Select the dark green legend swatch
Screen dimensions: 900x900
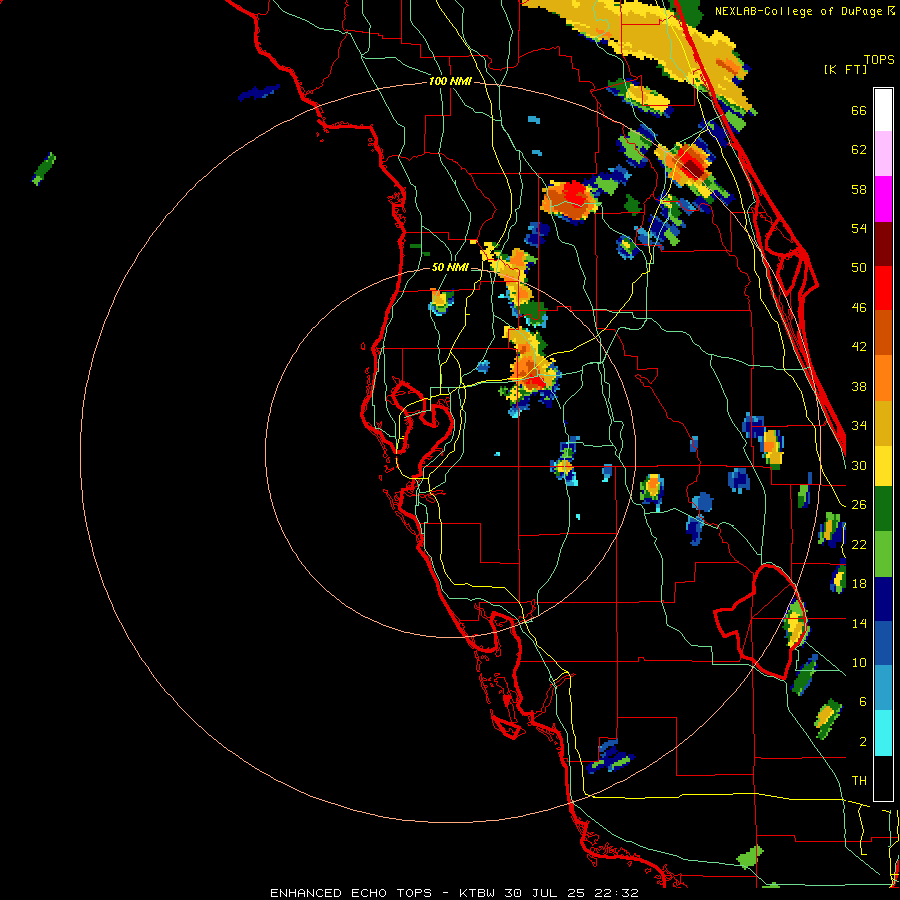pos(883,508)
